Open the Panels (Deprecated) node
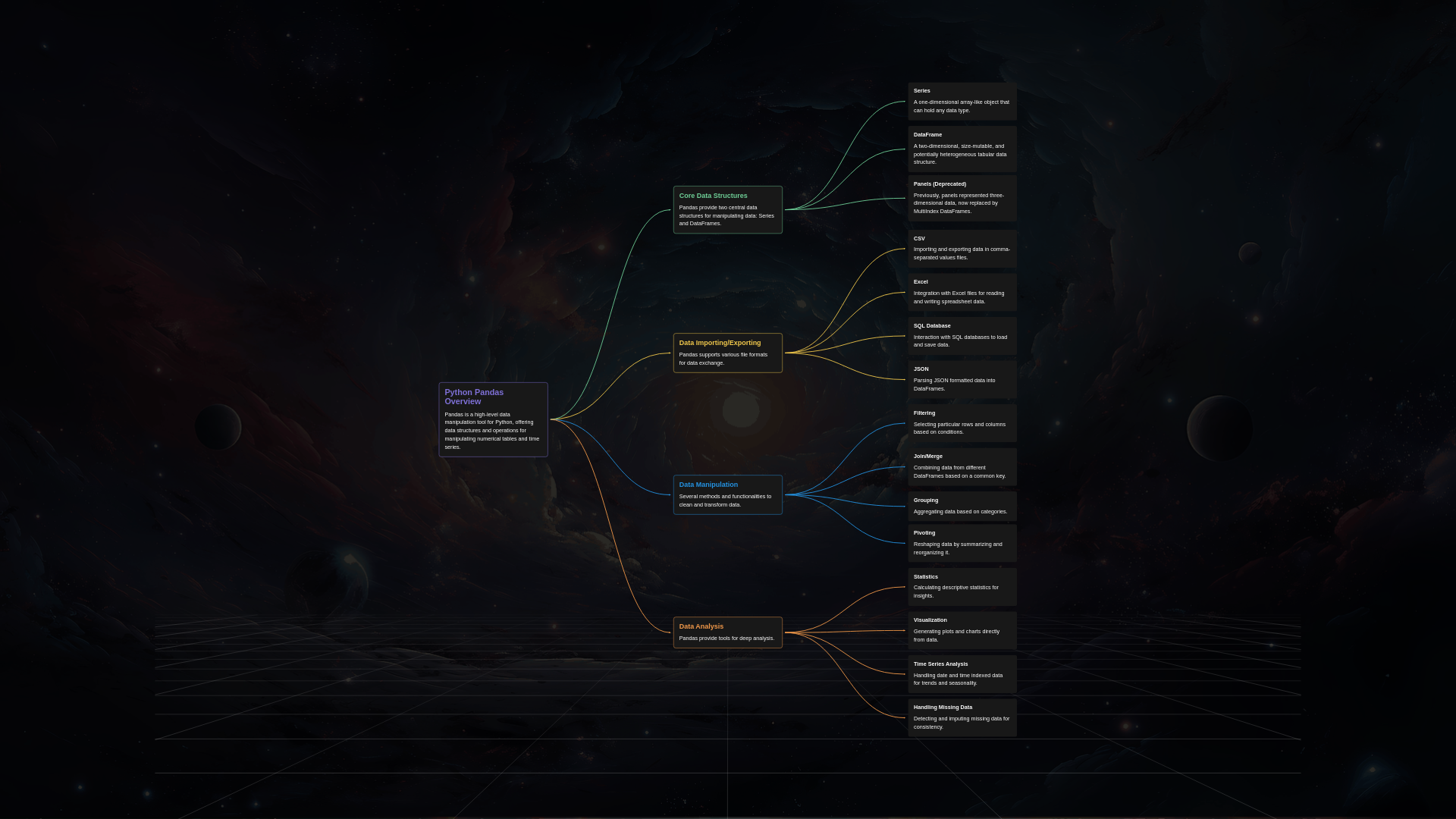 point(962,198)
